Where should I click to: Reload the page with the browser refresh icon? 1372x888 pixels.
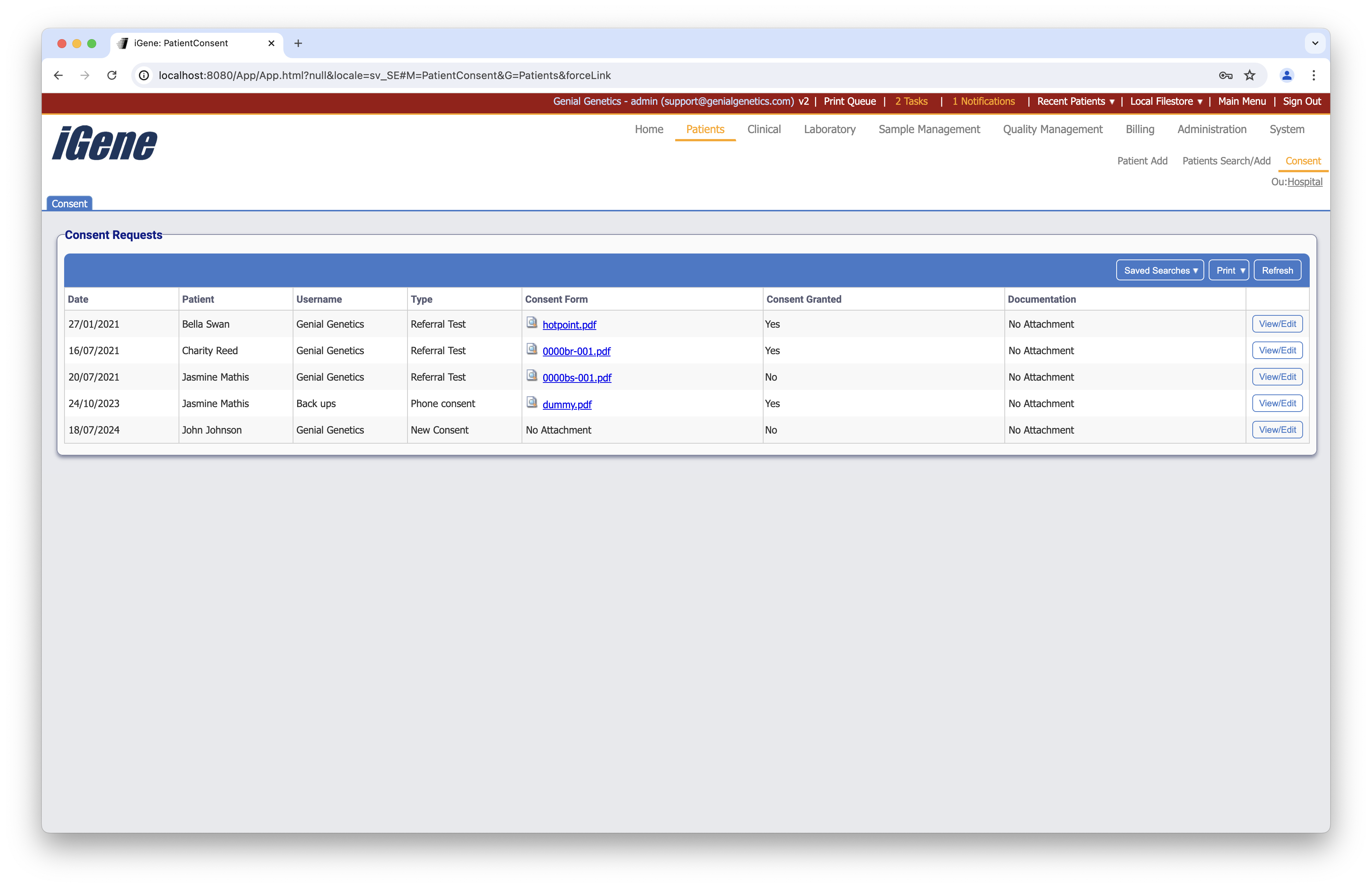click(x=112, y=75)
